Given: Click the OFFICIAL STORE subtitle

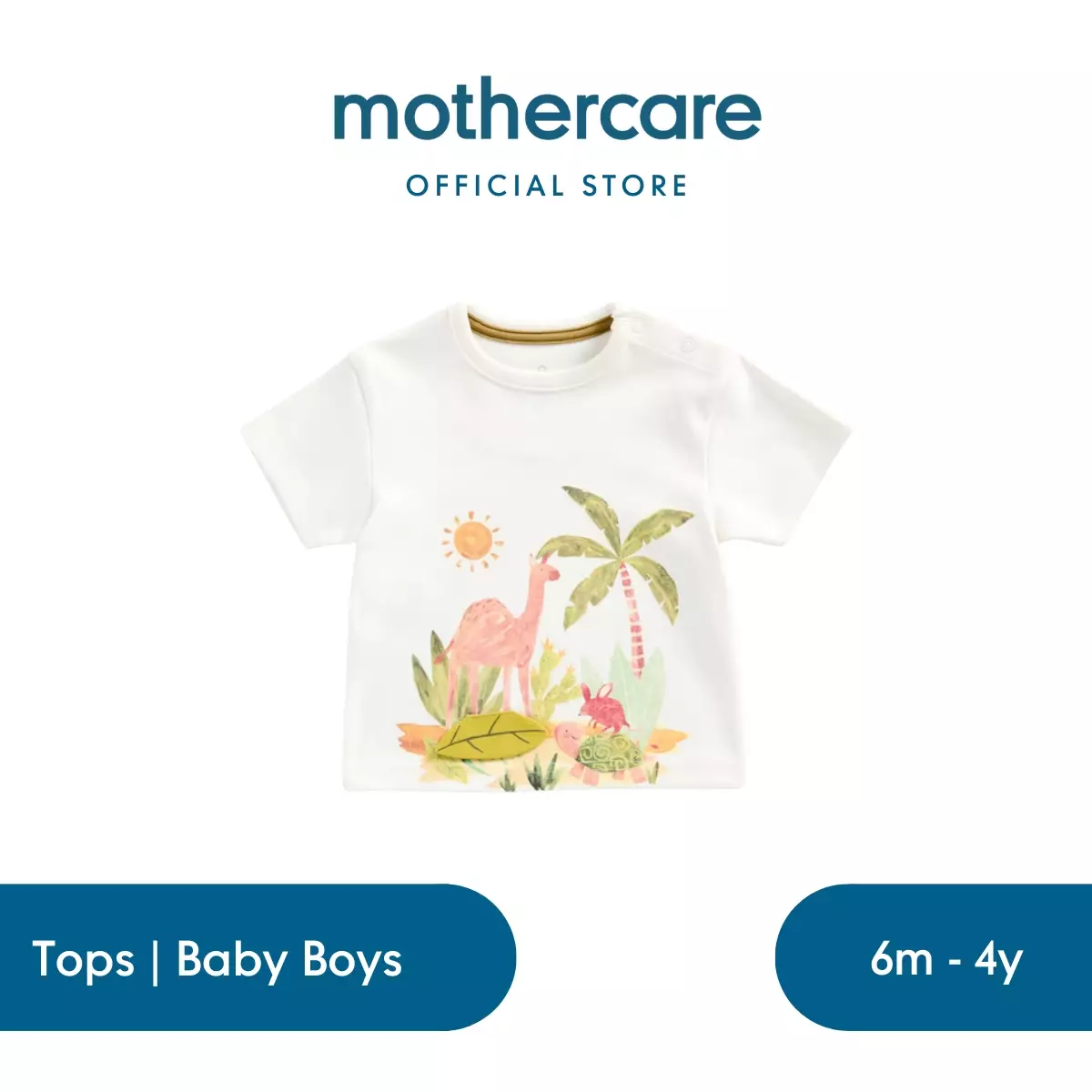Looking at the screenshot, I should (547, 187).
